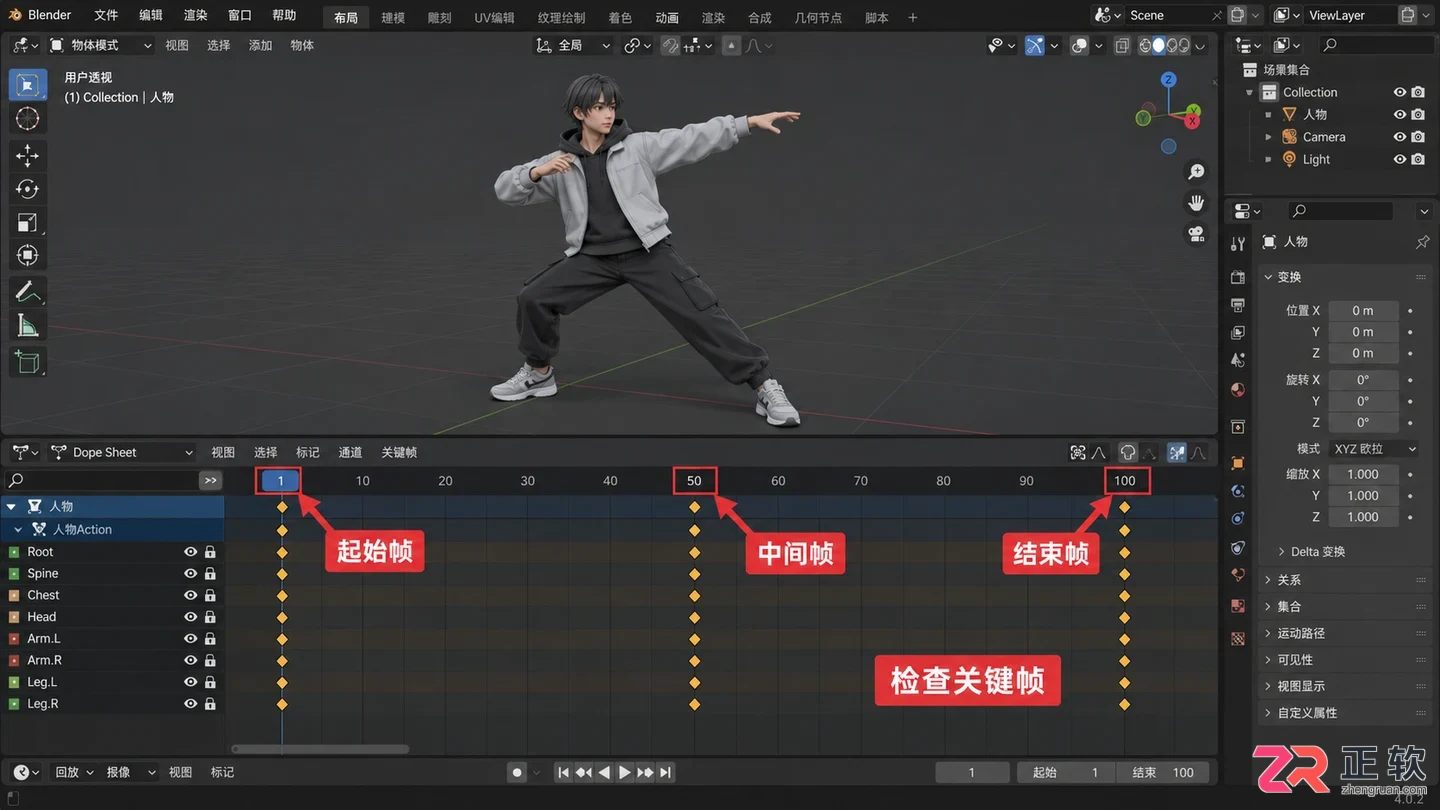Choose the Add Cube tool

(28, 362)
